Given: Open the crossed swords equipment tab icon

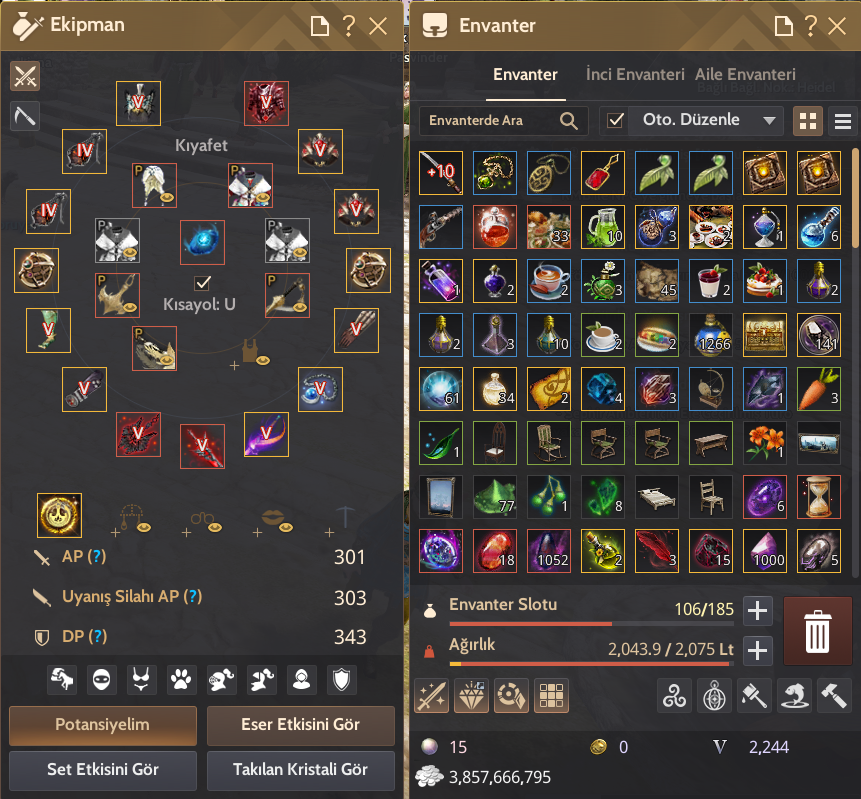Looking at the screenshot, I should 25,76.
